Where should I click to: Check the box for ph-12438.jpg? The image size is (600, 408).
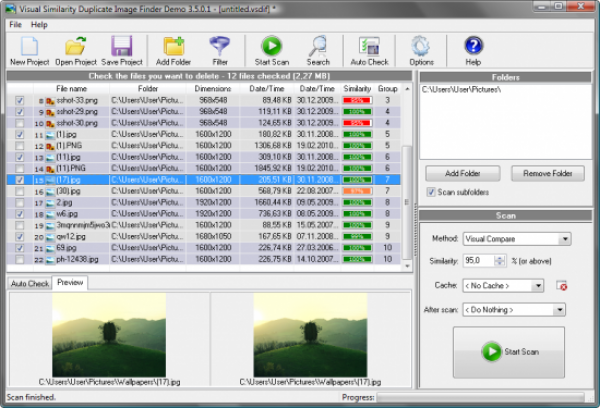pos(21,259)
